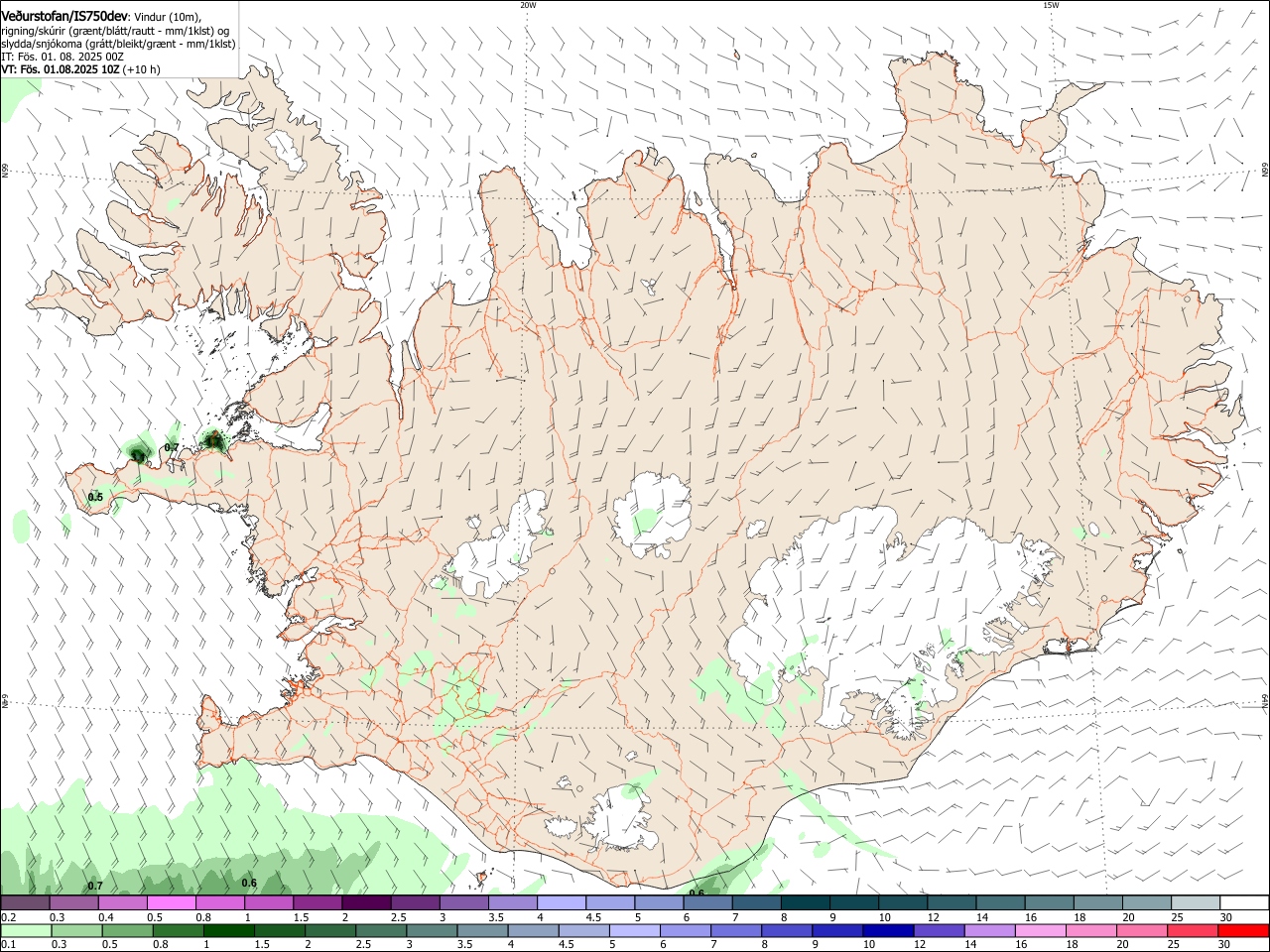Click the 15W longitude label at top
The image size is (1270, 952).
tap(1051, 5)
